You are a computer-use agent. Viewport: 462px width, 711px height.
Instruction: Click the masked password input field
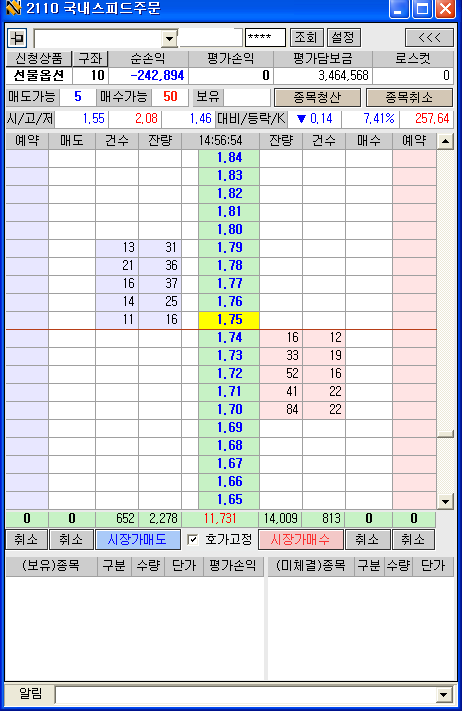265,38
